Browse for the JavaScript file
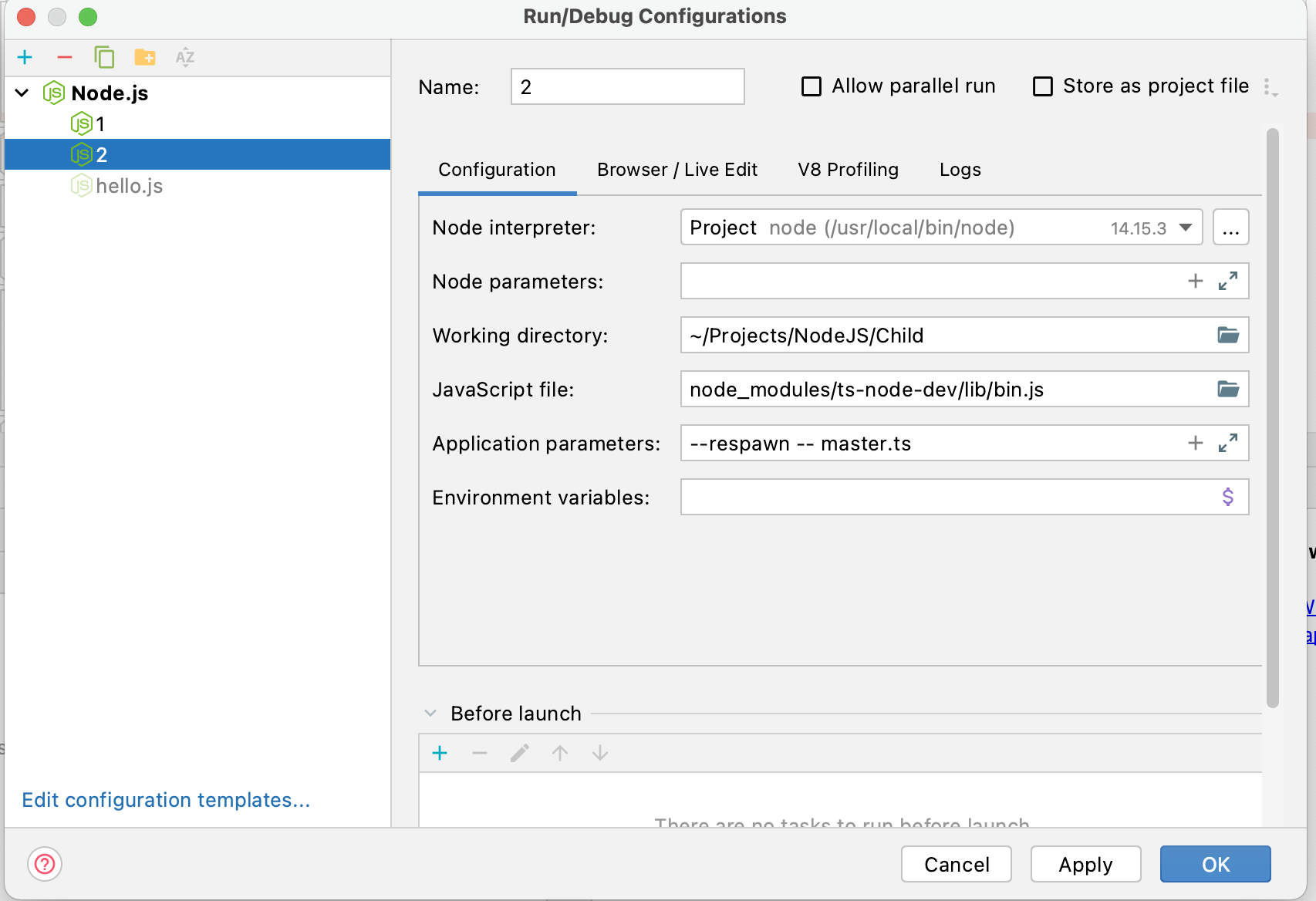1316x901 pixels. coord(1228,389)
